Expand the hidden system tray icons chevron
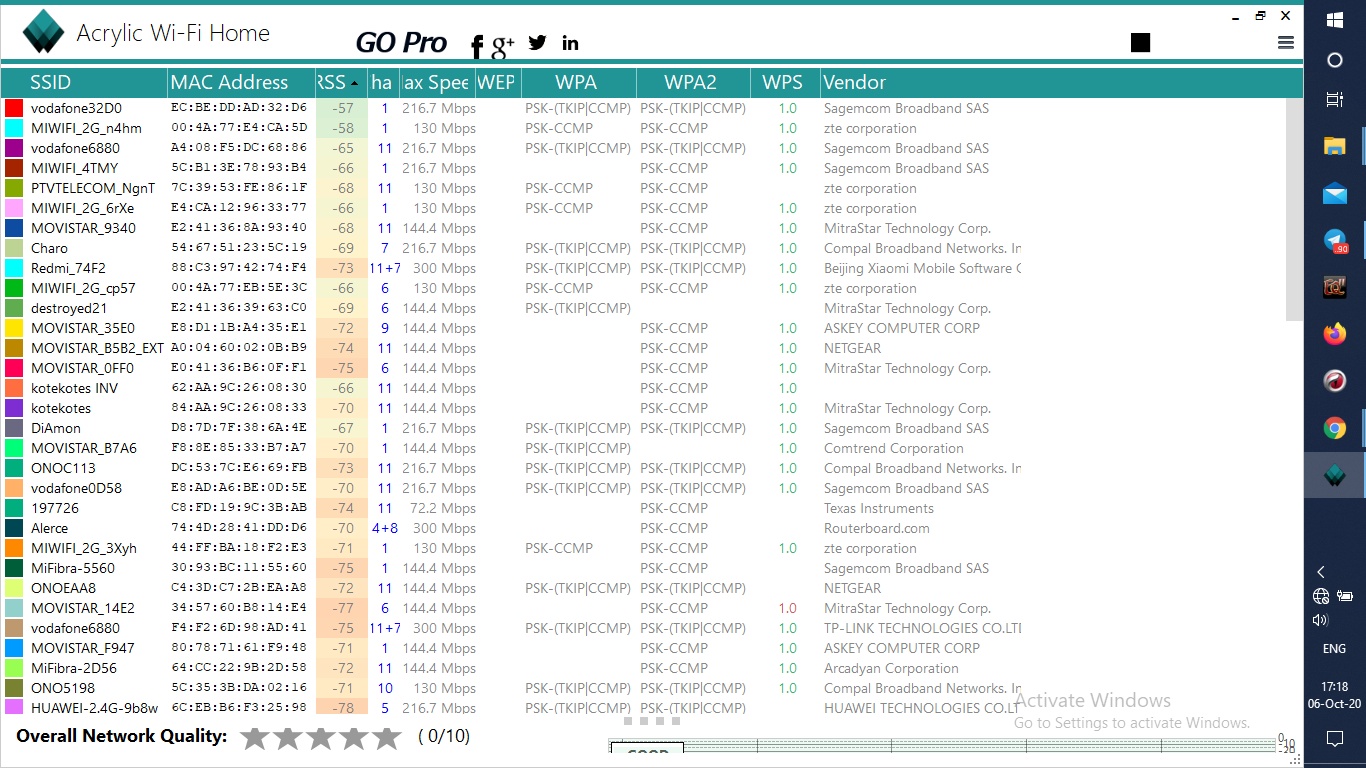Image resolution: width=1366 pixels, height=768 pixels. (1321, 572)
